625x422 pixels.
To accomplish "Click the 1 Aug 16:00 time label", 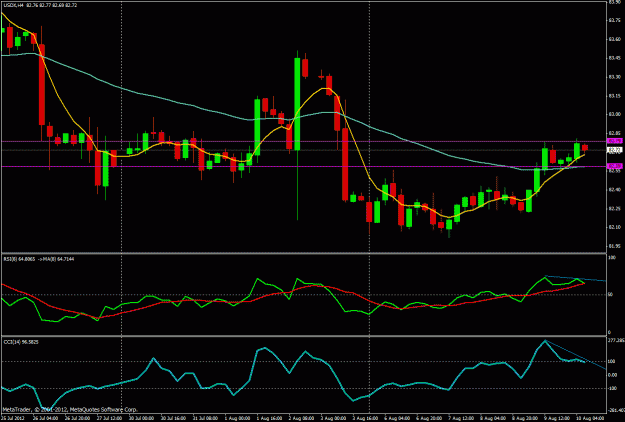I will (x=268, y=418).
